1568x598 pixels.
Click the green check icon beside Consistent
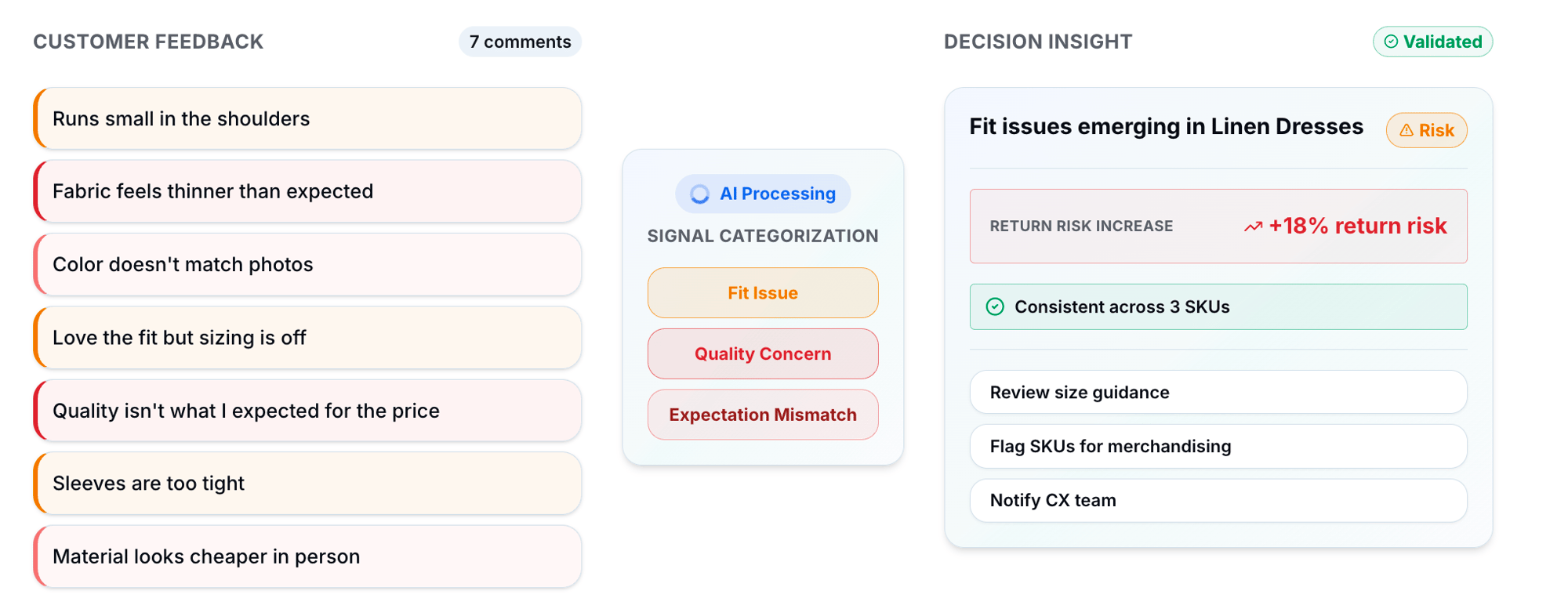pos(995,306)
